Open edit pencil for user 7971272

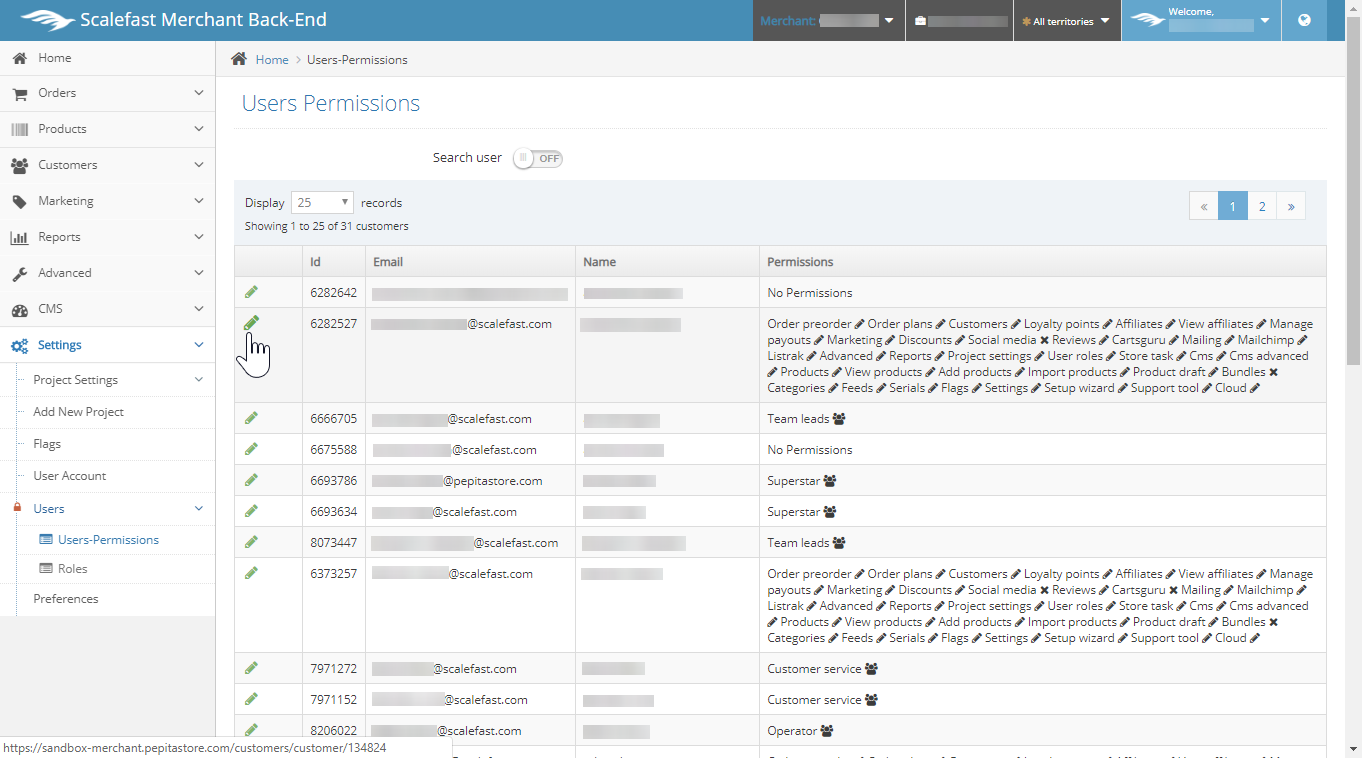[x=251, y=667]
